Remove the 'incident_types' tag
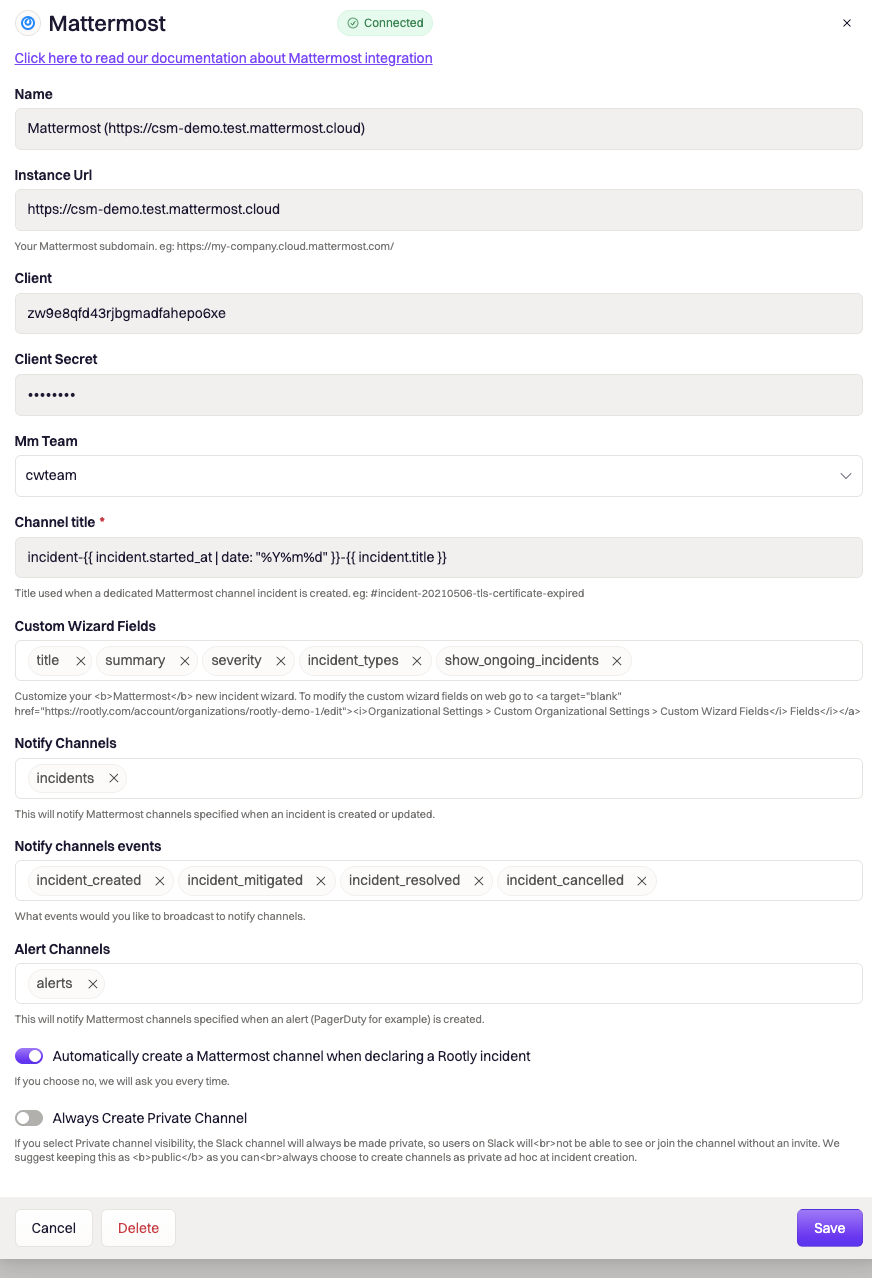 coord(417,661)
